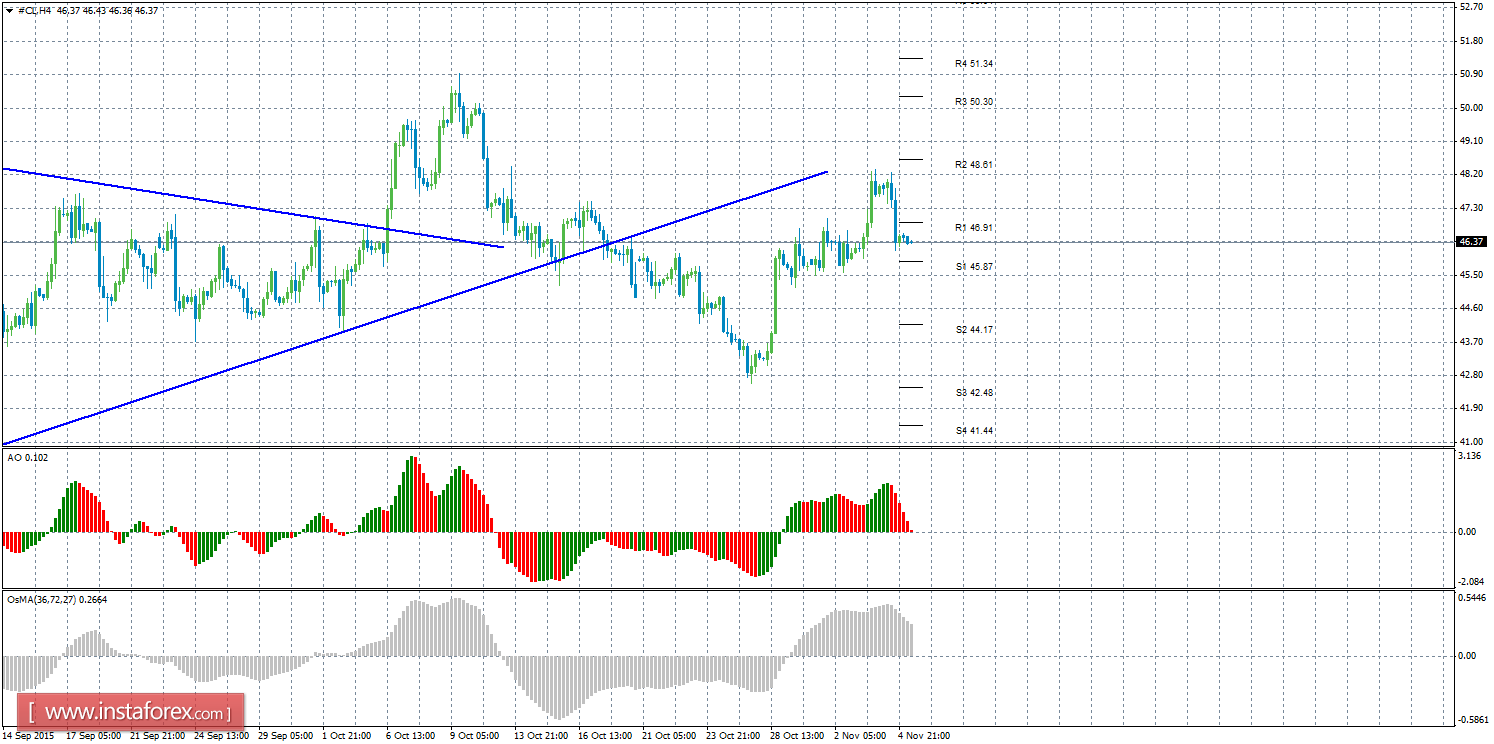Click the 17 Sep 05:00 date label
Image resolution: width=1494 pixels, height=744 pixels.
click(x=93, y=736)
